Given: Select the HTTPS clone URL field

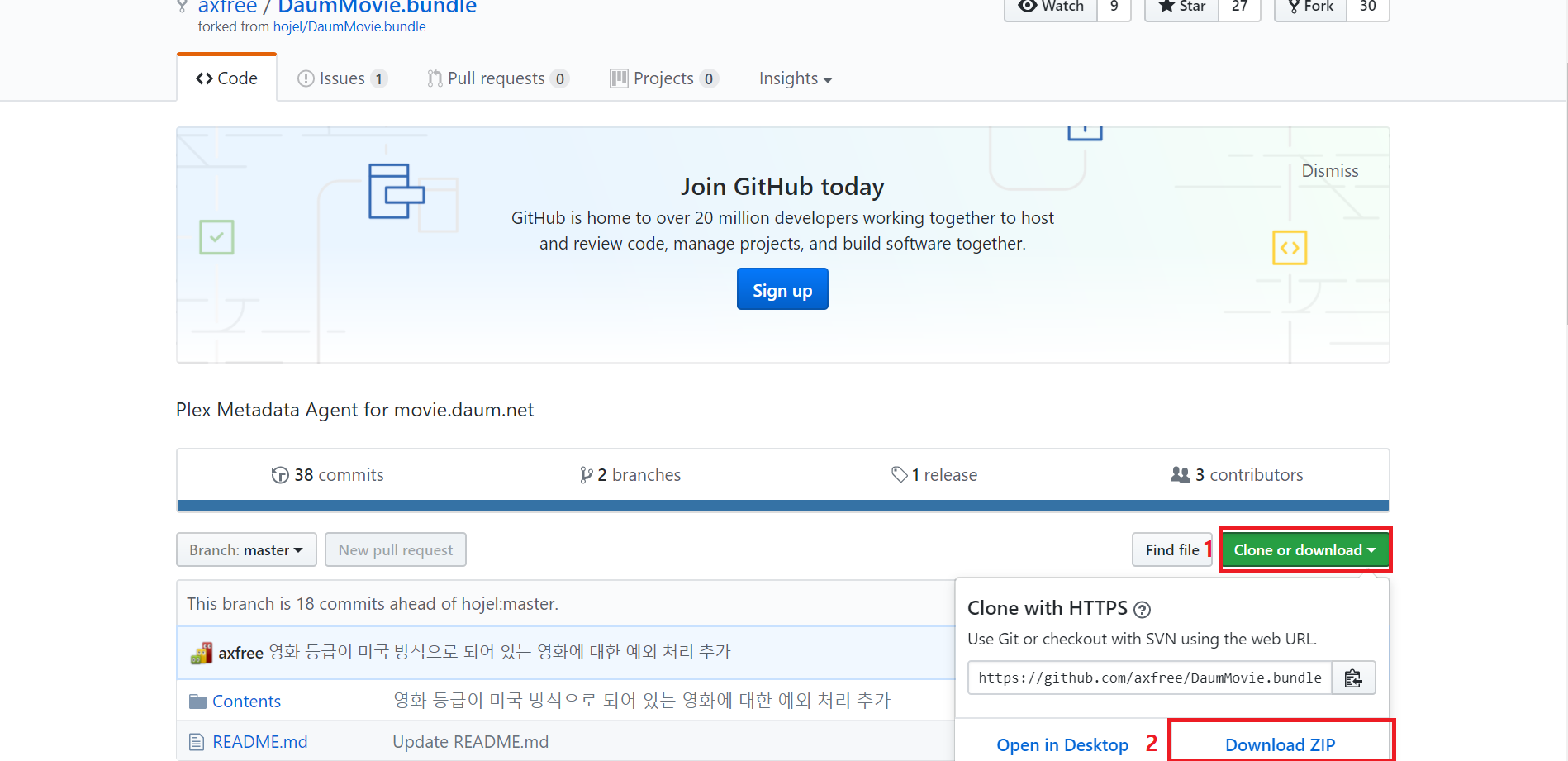Looking at the screenshot, I should point(1149,678).
